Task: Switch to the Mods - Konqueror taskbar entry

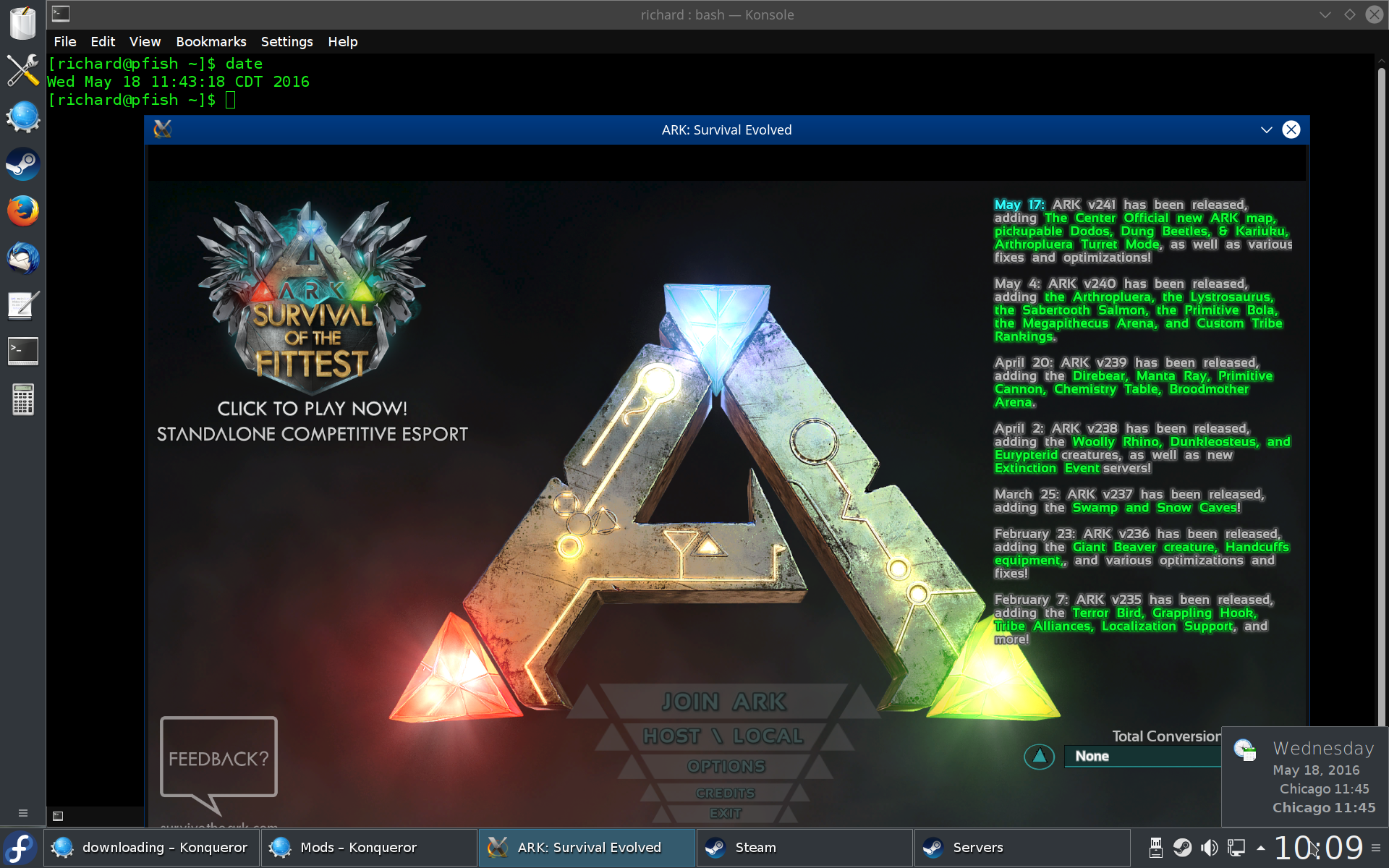Action: pyautogui.click(x=368, y=848)
